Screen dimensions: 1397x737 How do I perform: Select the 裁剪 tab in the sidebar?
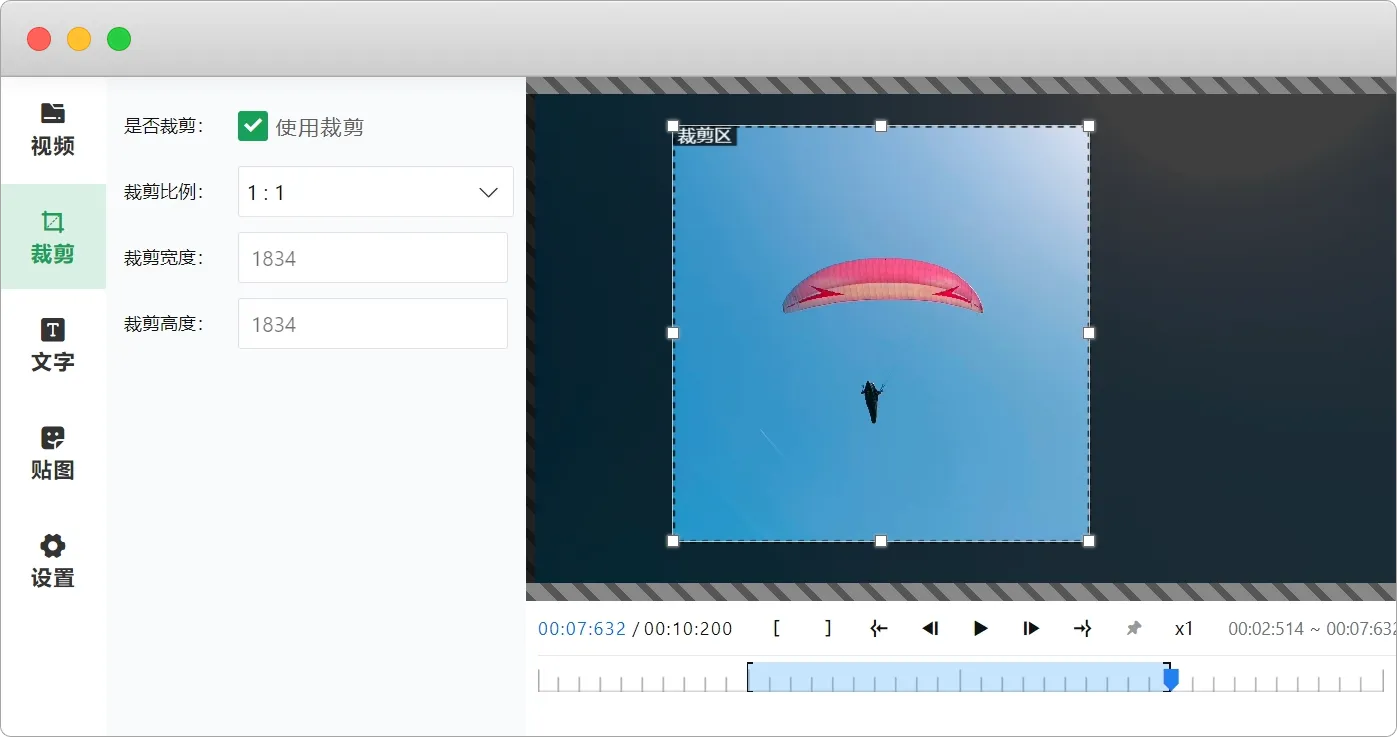[x=53, y=237]
